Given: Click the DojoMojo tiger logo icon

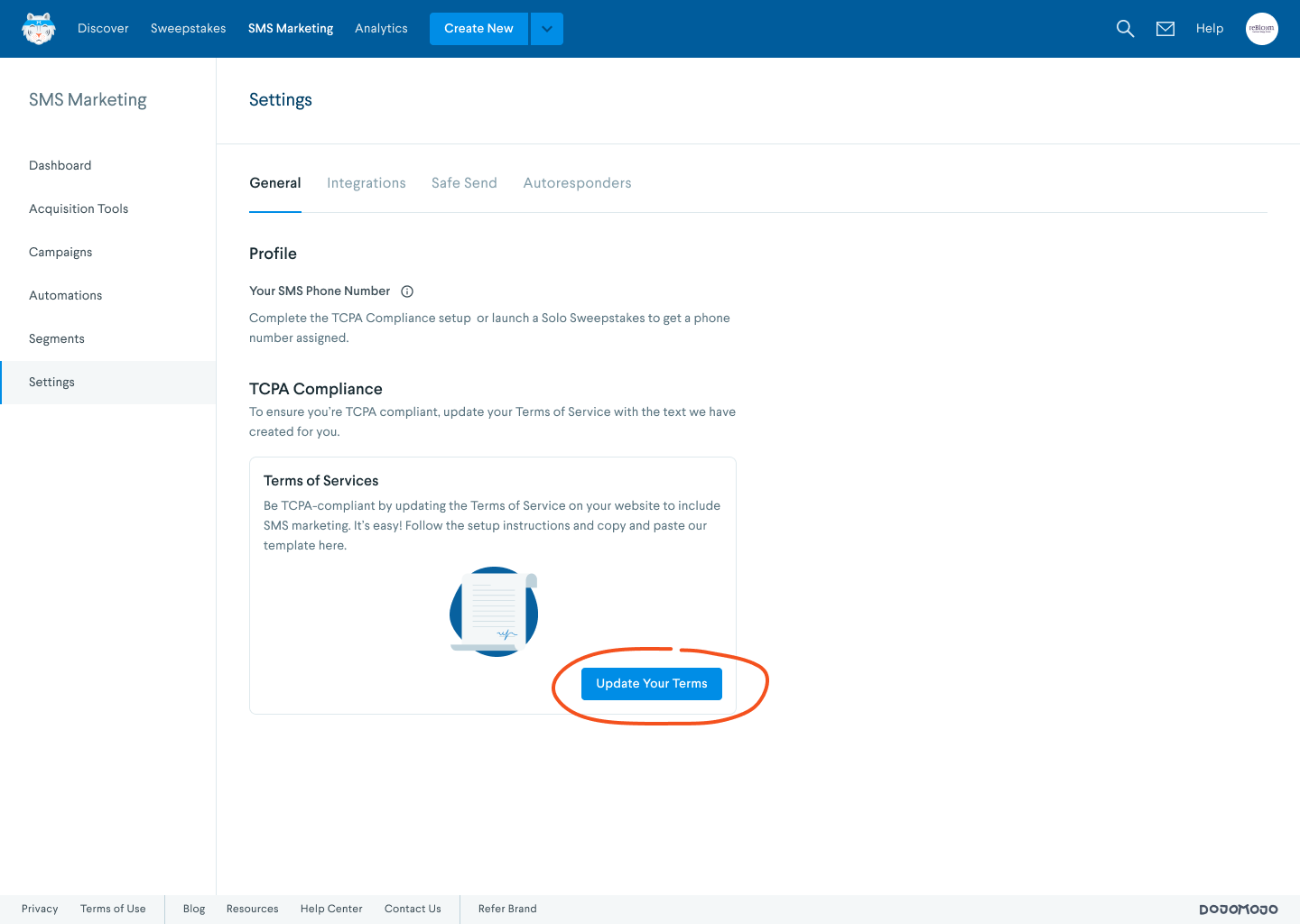Looking at the screenshot, I should point(39,29).
